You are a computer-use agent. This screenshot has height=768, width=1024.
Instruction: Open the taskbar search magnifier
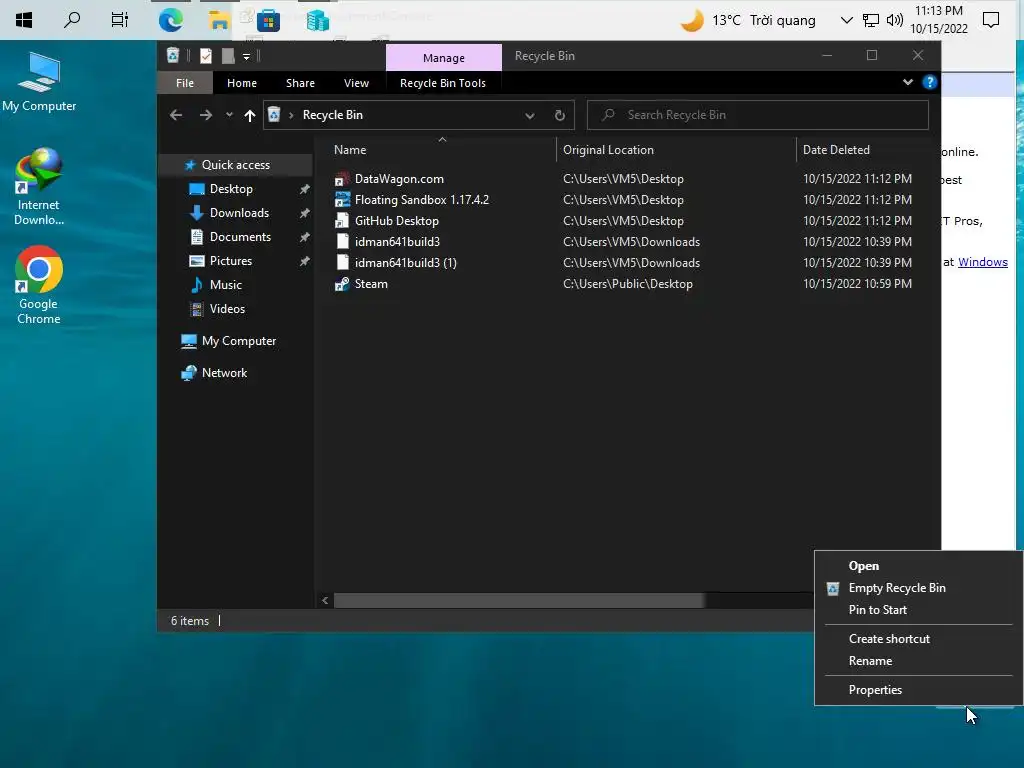(x=72, y=20)
